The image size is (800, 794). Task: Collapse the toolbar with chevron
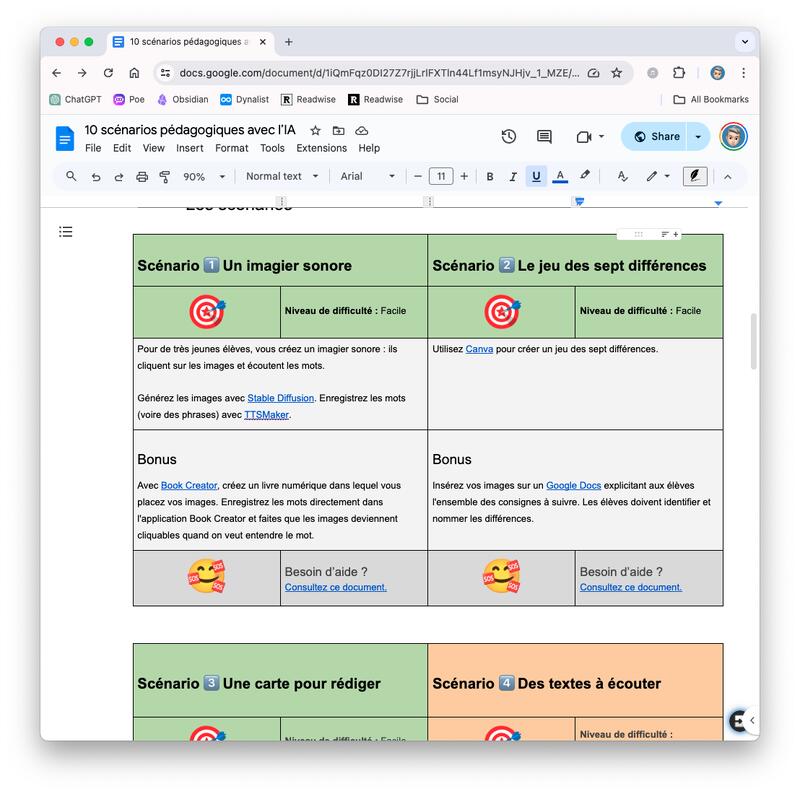(x=728, y=177)
